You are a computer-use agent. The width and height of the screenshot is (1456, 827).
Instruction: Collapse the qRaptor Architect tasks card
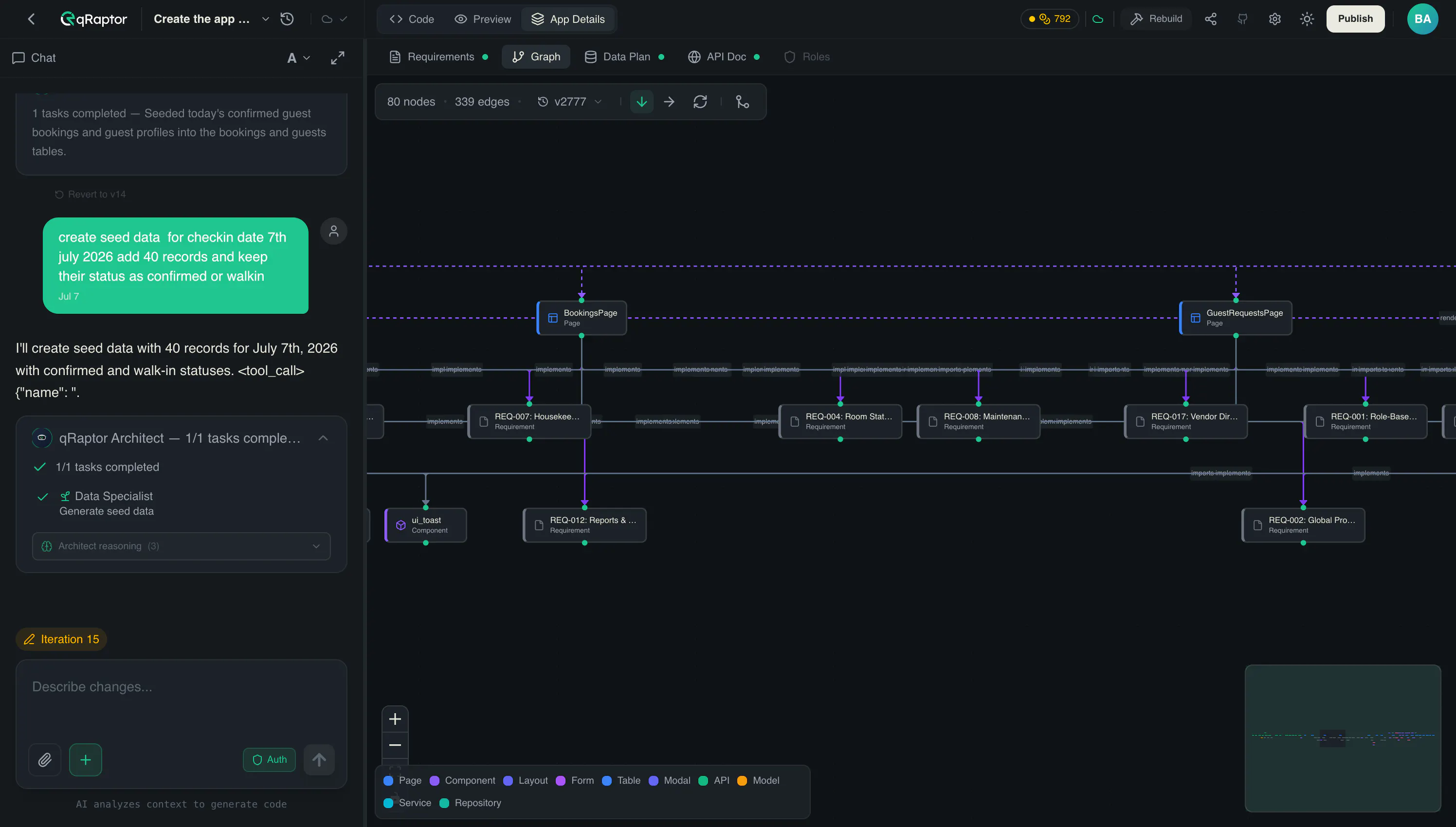(323, 438)
